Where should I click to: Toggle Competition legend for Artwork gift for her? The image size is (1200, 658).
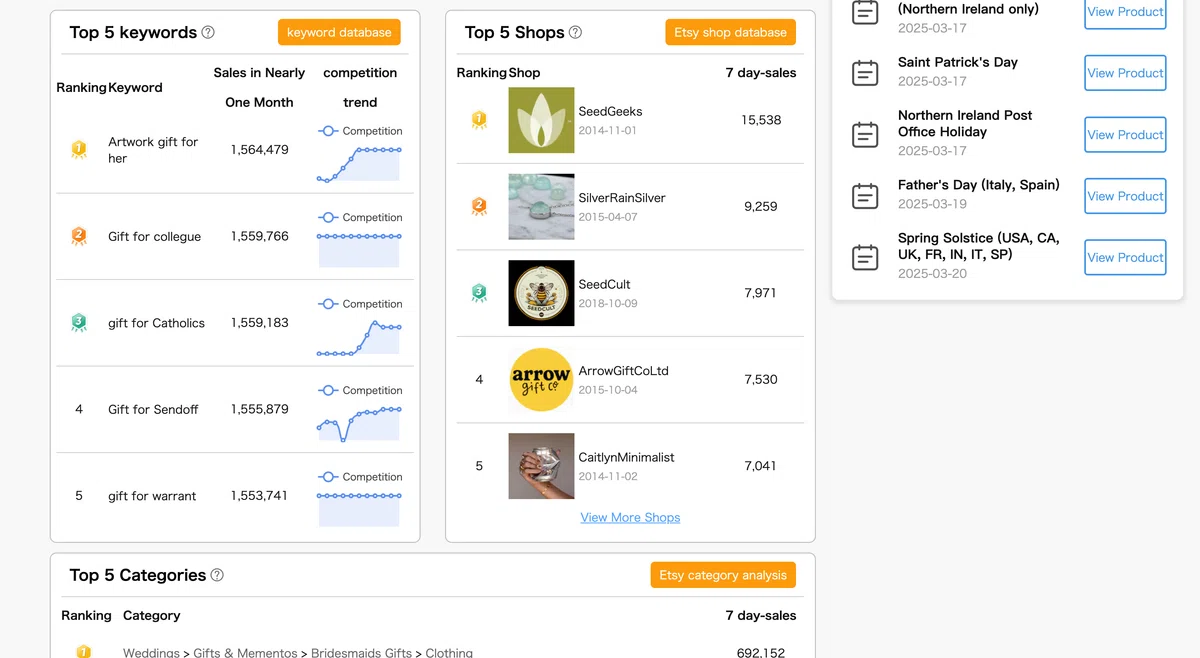(x=360, y=131)
